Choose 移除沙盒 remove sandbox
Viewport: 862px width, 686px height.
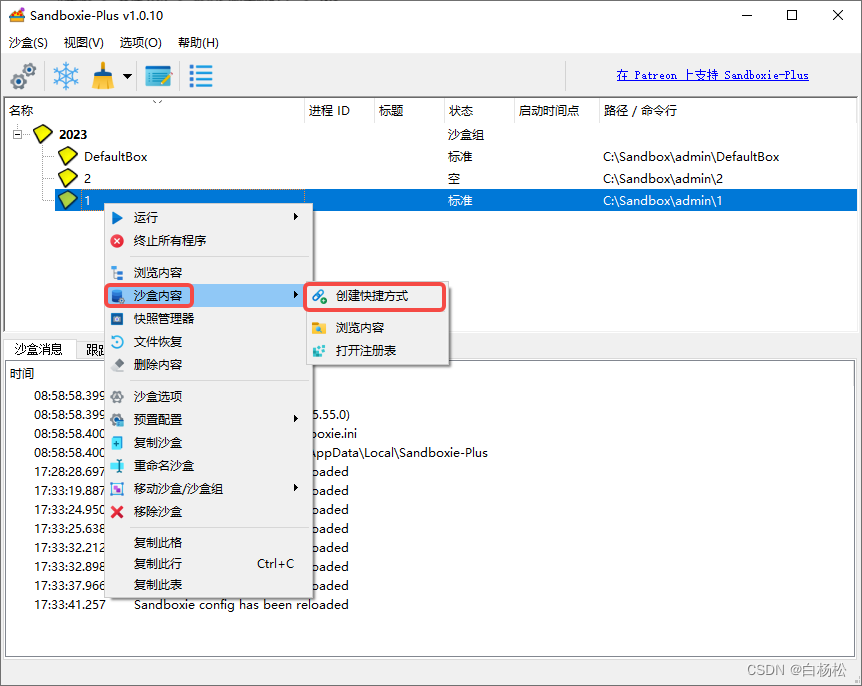208,512
